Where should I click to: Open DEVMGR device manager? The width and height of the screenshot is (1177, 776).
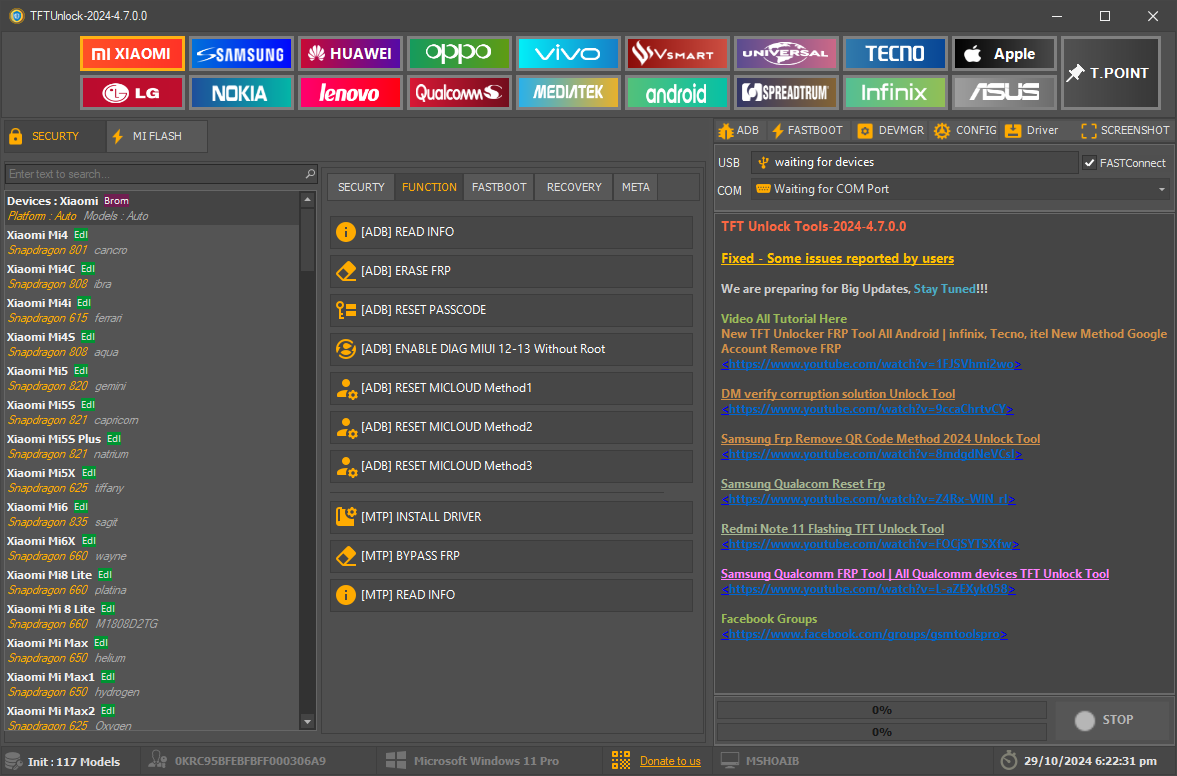pyautogui.click(x=891, y=131)
